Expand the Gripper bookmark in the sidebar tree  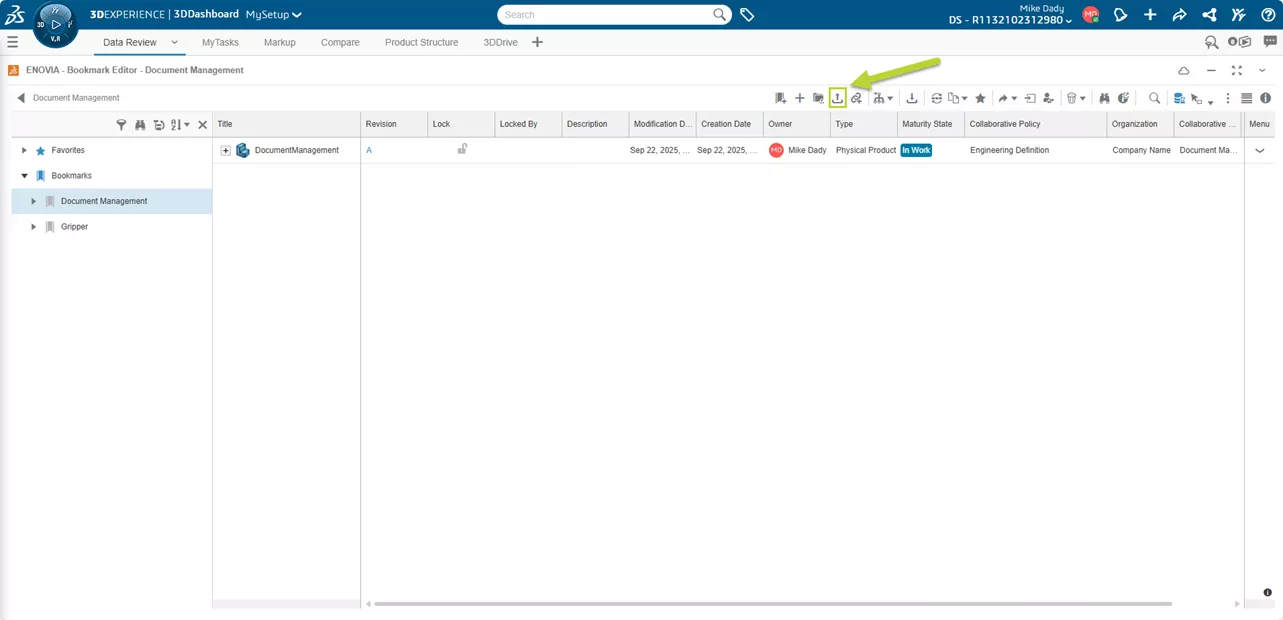(x=33, y=226)
